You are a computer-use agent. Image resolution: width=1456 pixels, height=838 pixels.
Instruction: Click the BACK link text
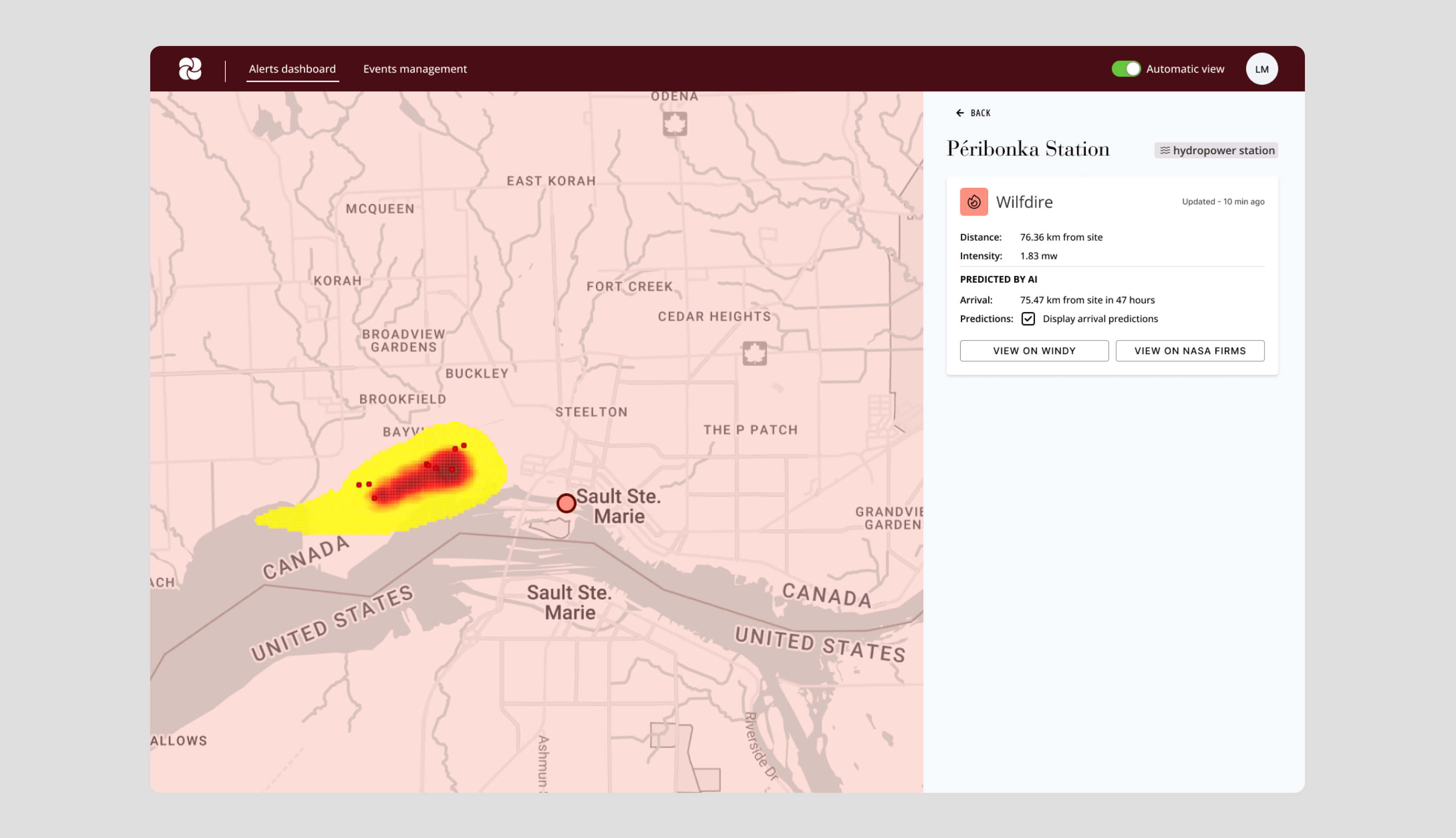pos(980,114)
